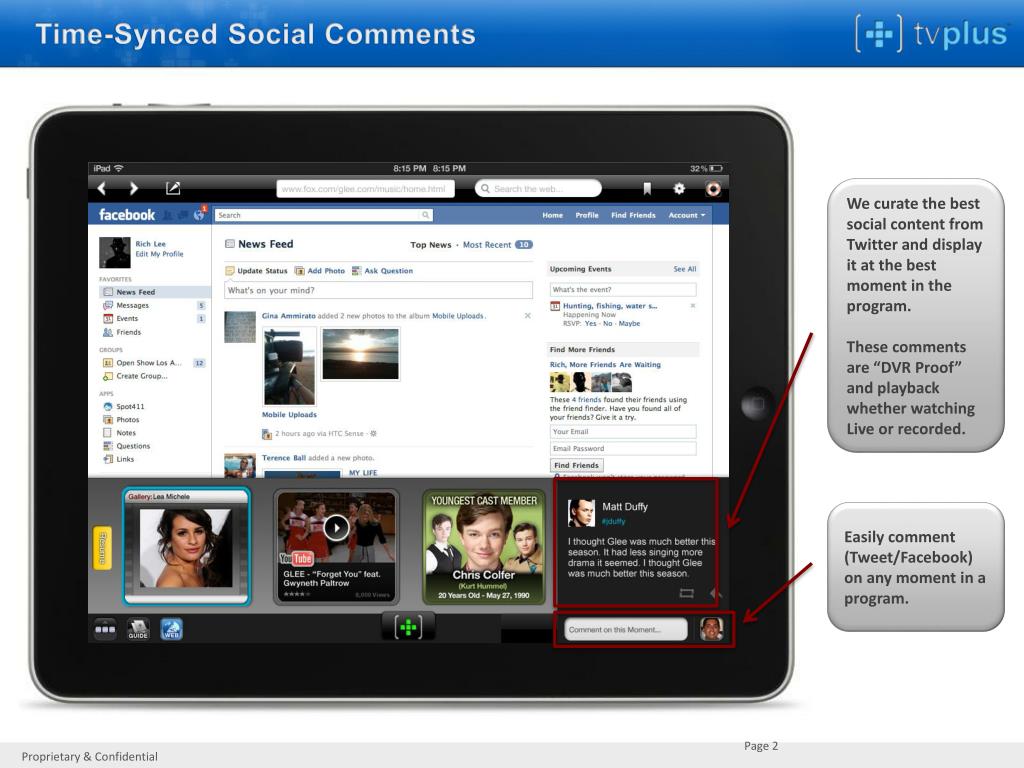Tap the retweet icon on Matt Duffy comment
This screenshot has height=768, width=1024.
pos(686,593)
